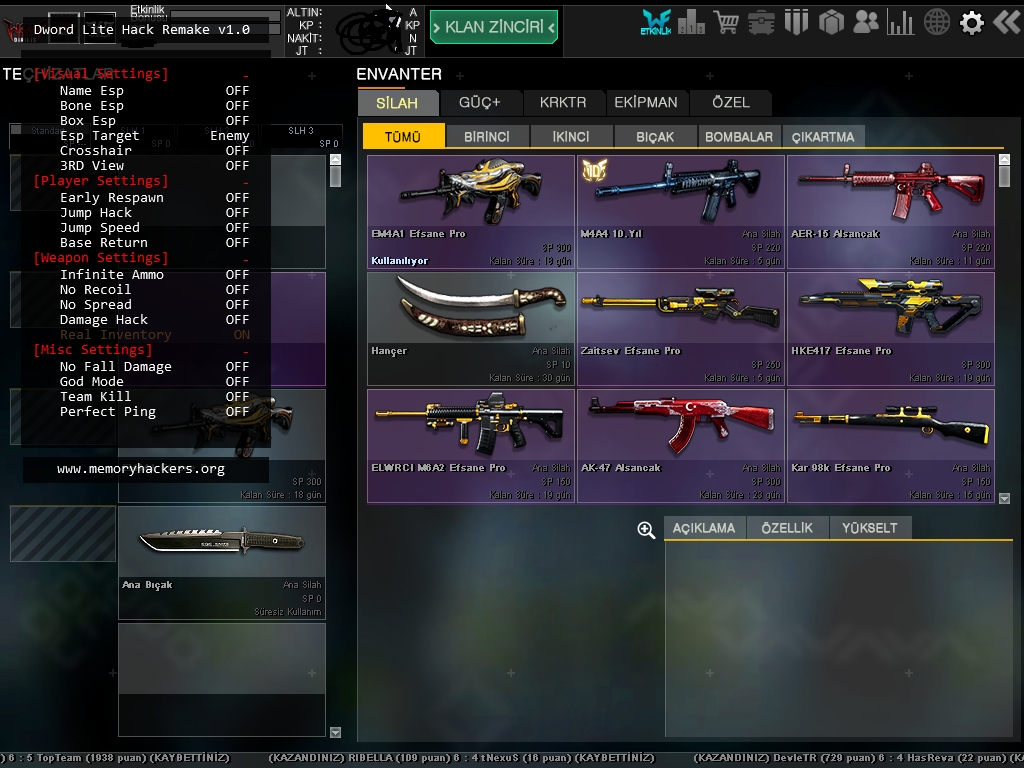Collapse the [Player Settings] section
This screenshot has width=1024, height=768.
pyautogui.click(x=142, y=181)
